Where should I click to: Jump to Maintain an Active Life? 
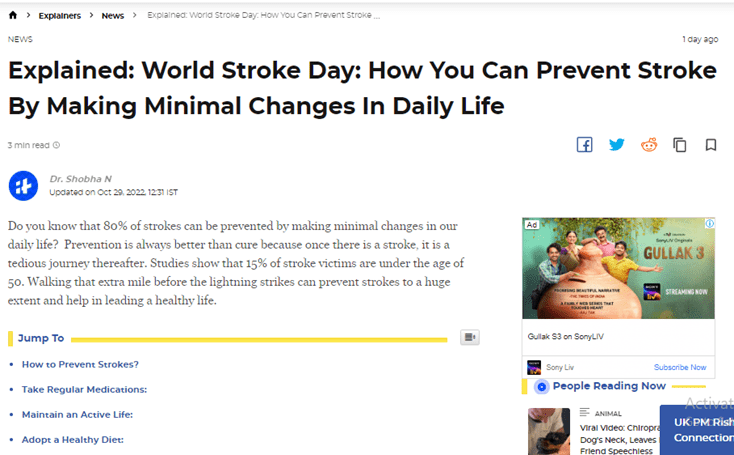[77, 414]
